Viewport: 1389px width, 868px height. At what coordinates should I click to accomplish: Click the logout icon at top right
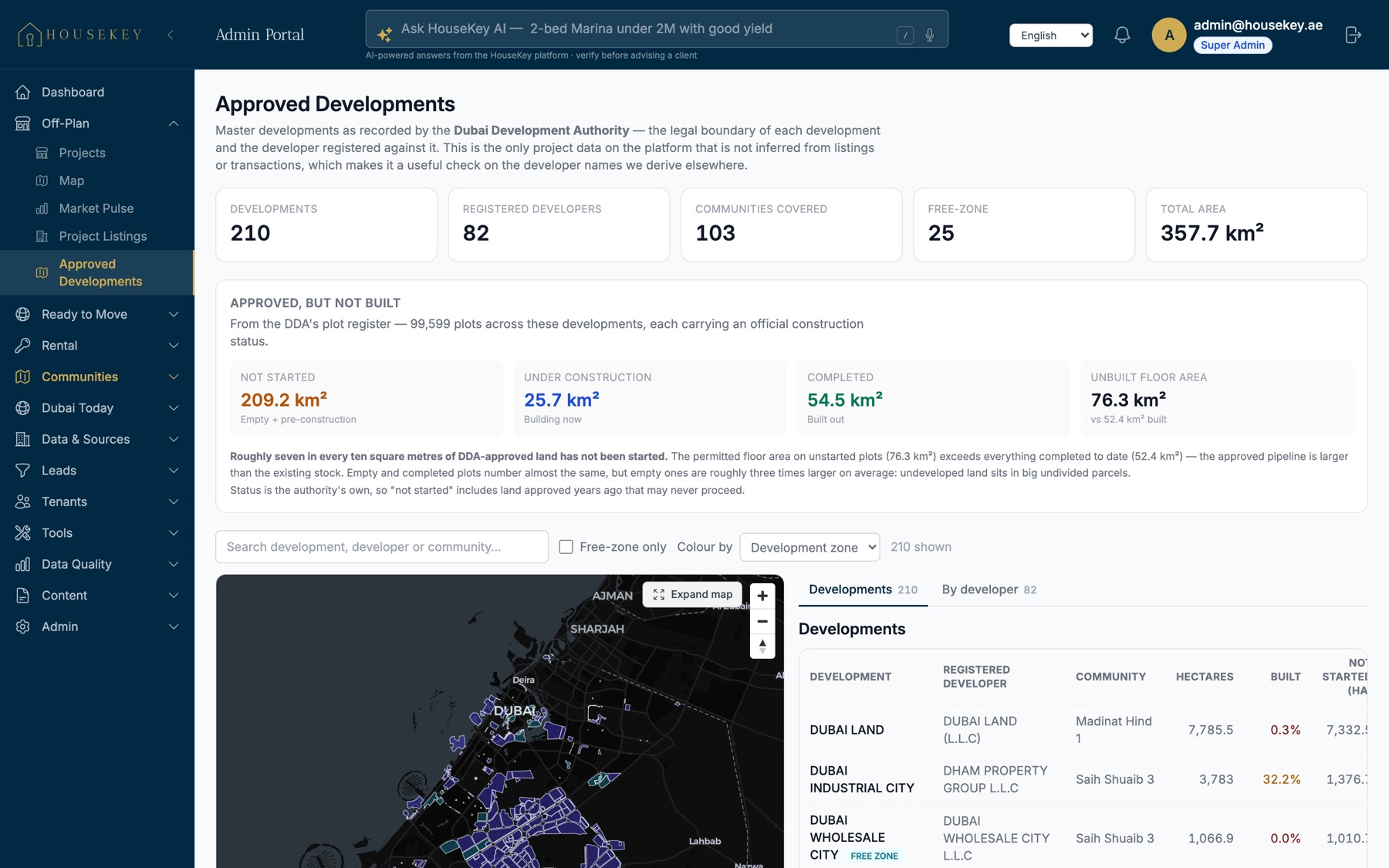pyautogui.click(x=1353, y=35)
